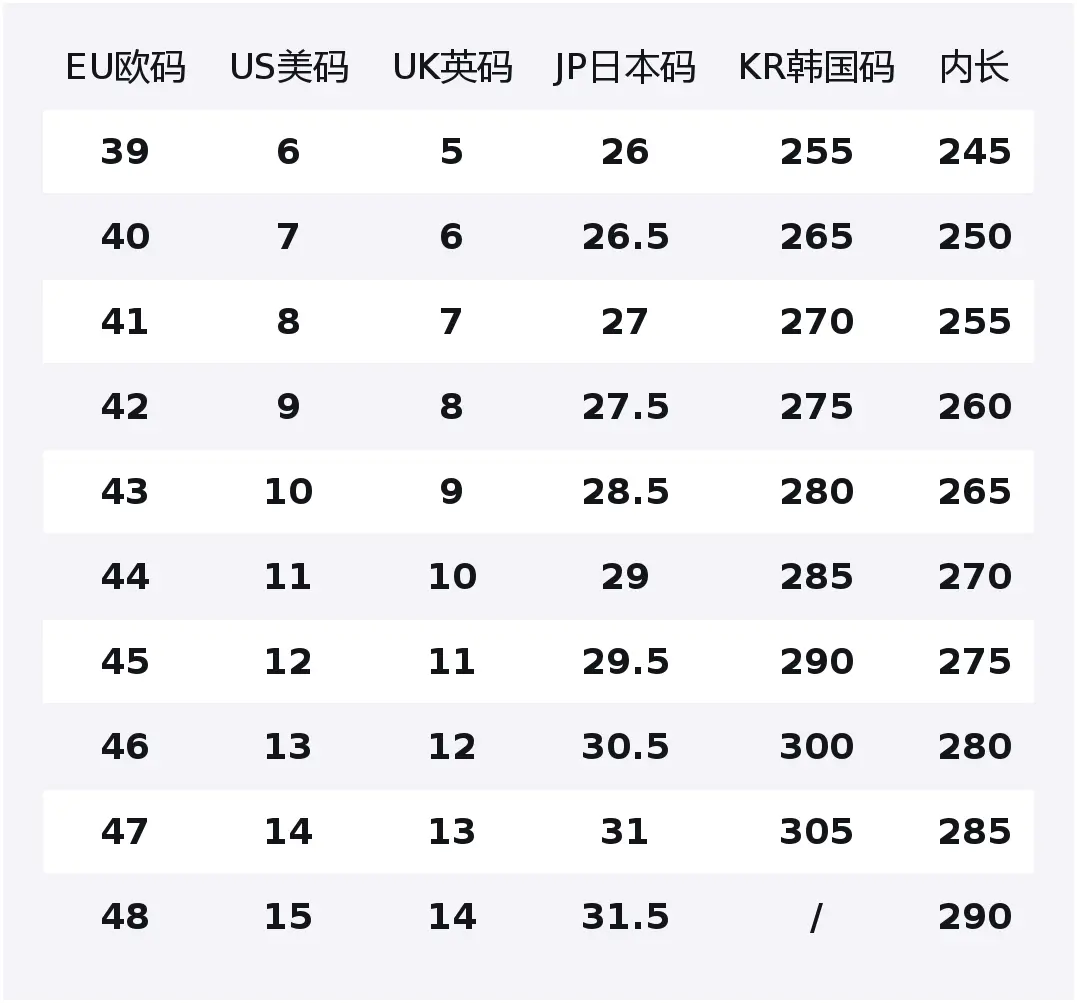Click the slash in KR column
1077x1003 pixels.
pos(816,917)
